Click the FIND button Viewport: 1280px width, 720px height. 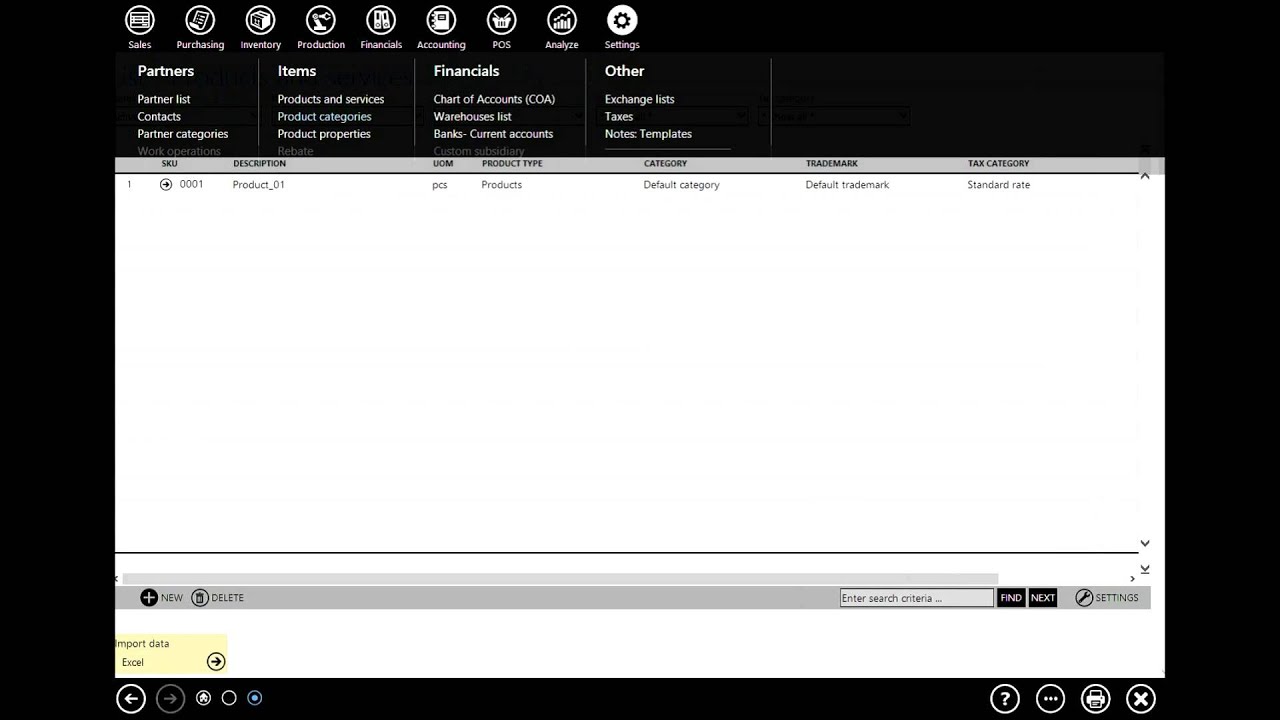coord(1011,598)
